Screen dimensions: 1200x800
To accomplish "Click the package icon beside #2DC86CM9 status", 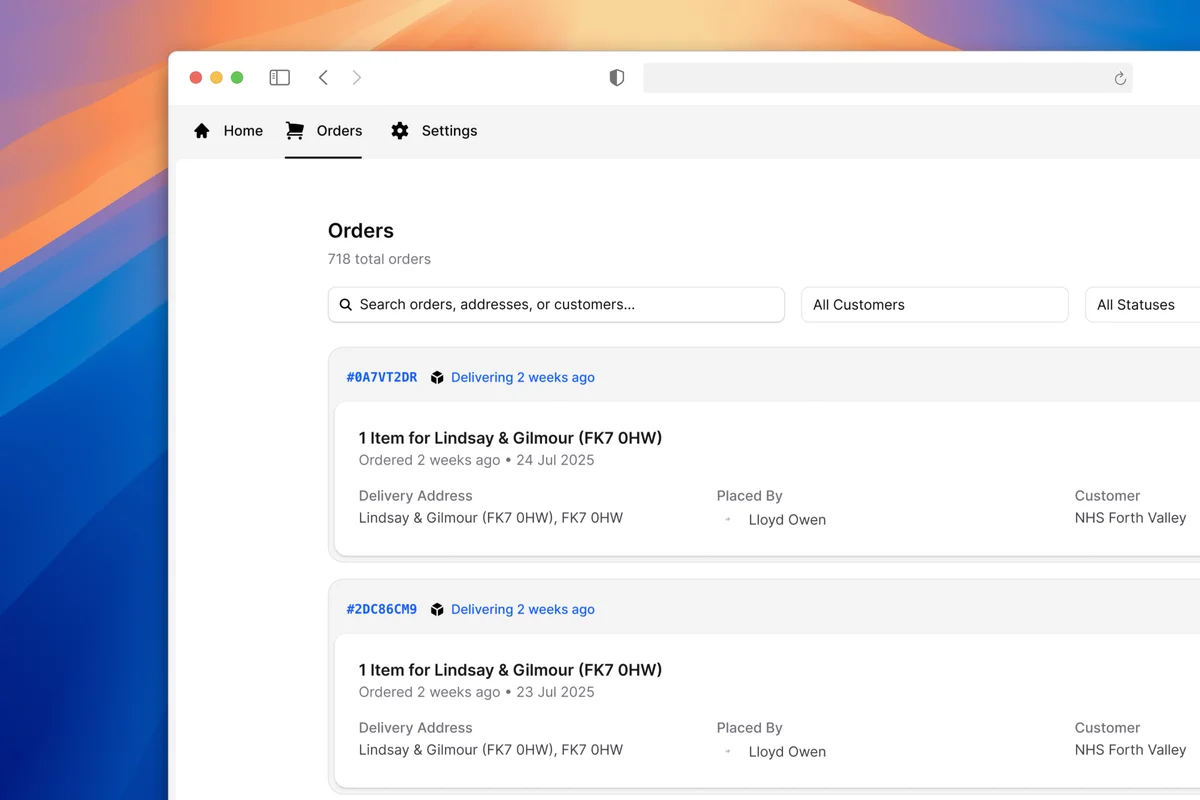I will click(437, 609).
